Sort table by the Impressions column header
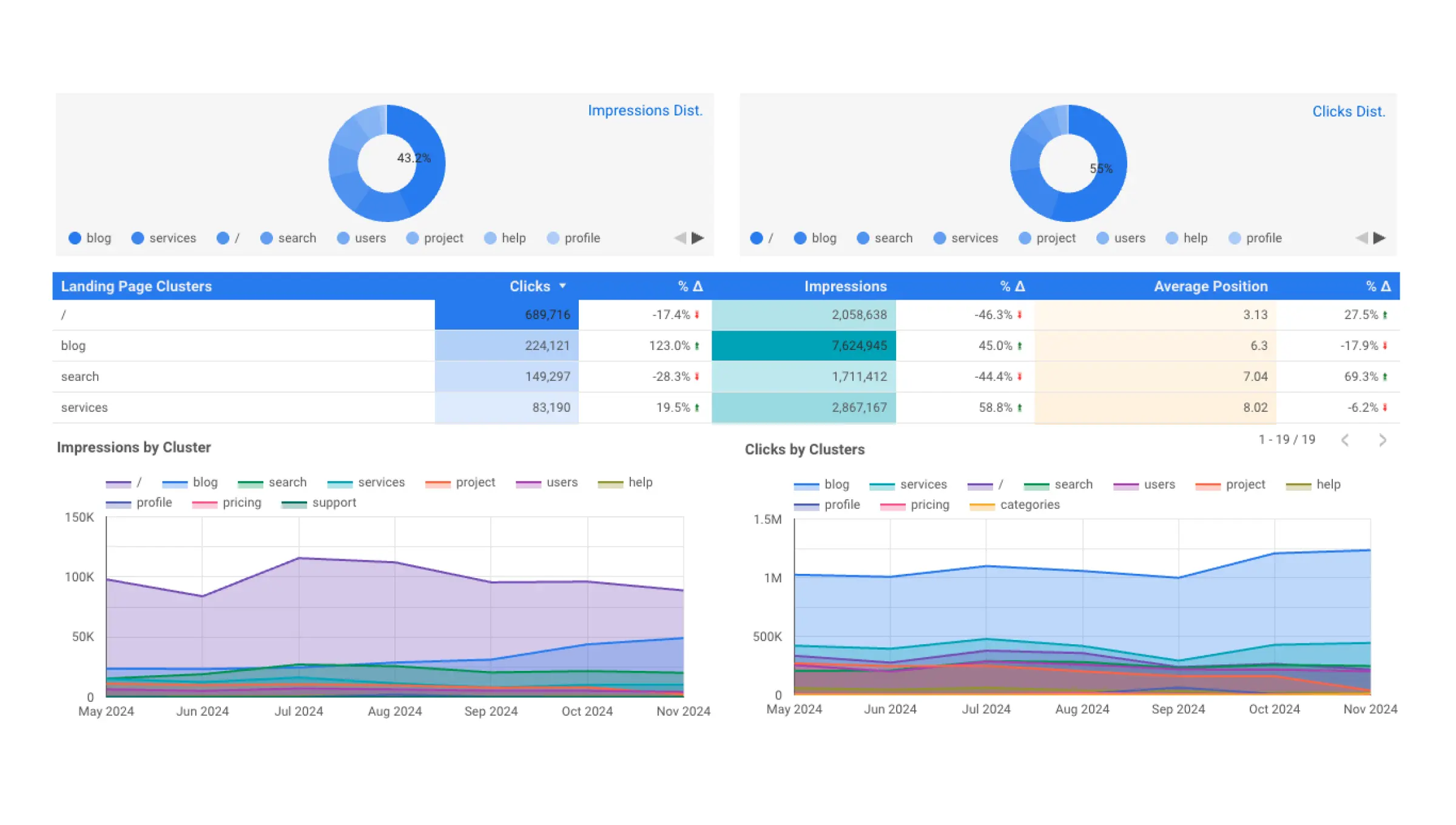The height and width of the screenshot is (825, 1456). (x=846, y=286)
